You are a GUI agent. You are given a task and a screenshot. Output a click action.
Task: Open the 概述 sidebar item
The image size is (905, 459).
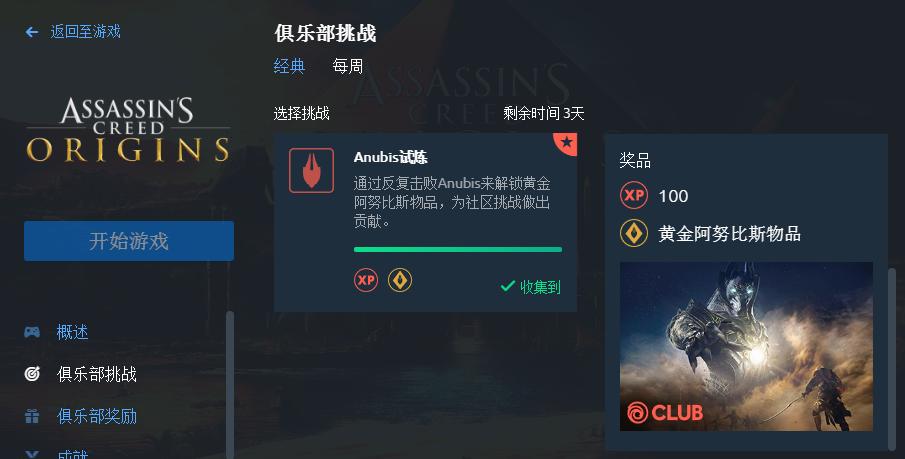(72, 332)
